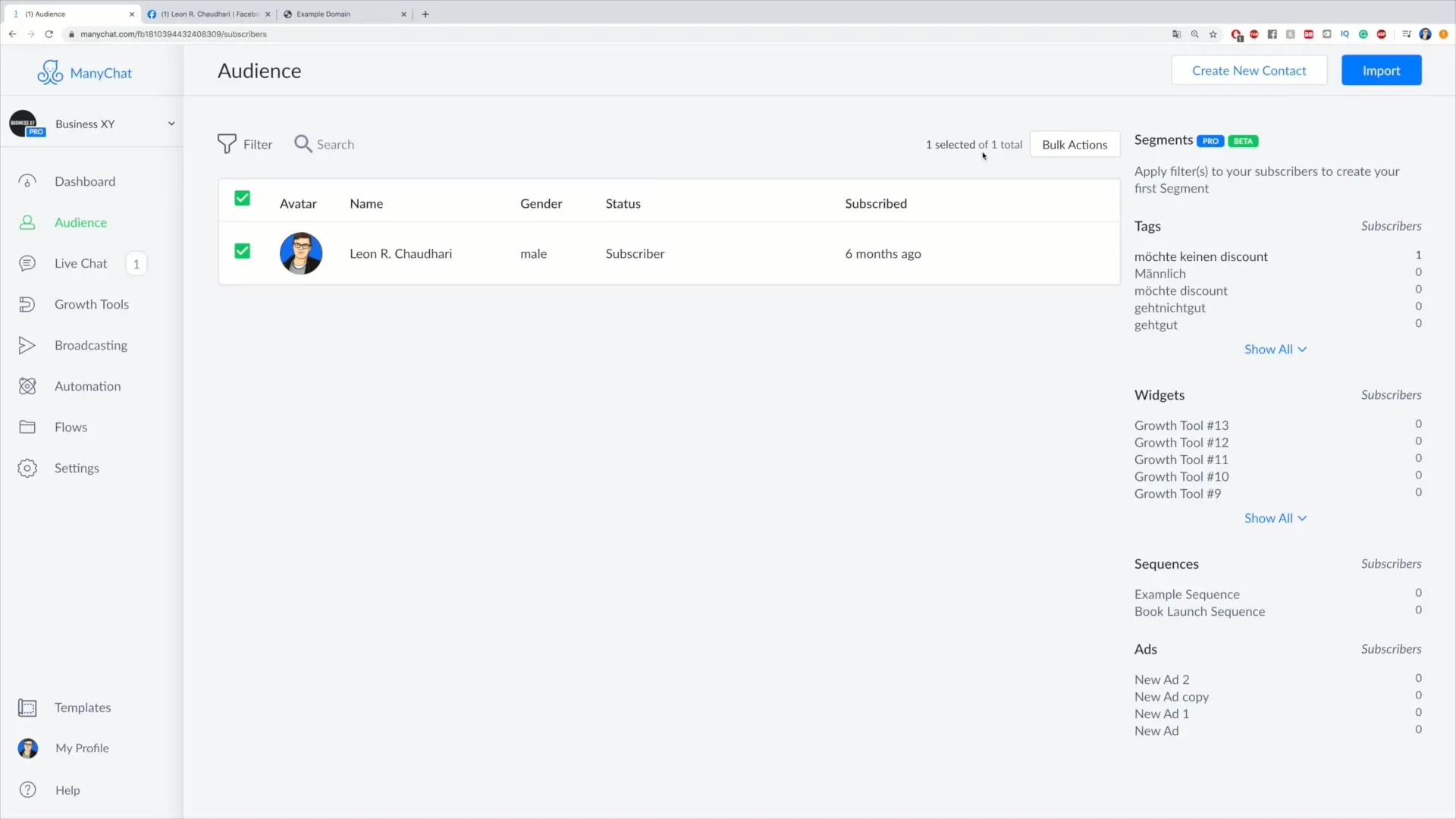The height and width of the screenshot is (819, 1456).
Task: Click the Automation atom icon
Action: (27, 386)
